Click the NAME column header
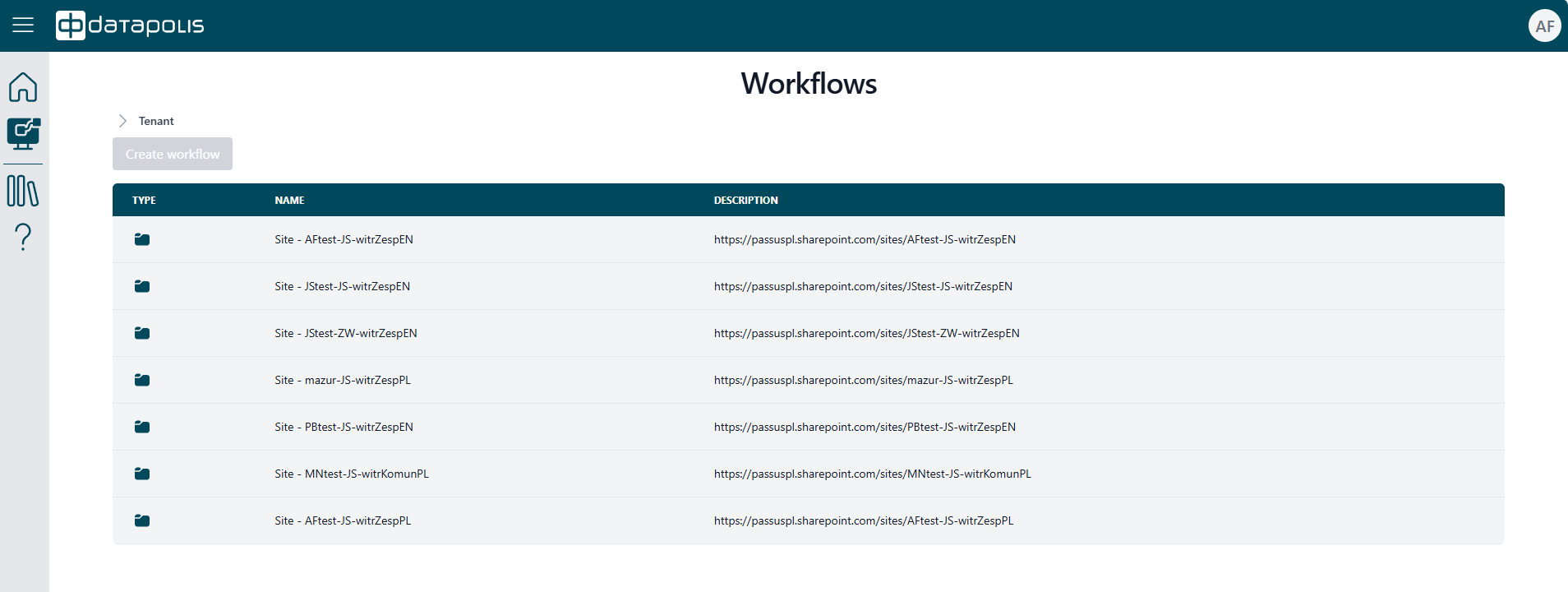This screenshot has height=592, width=1568. [x=289, y=200]
